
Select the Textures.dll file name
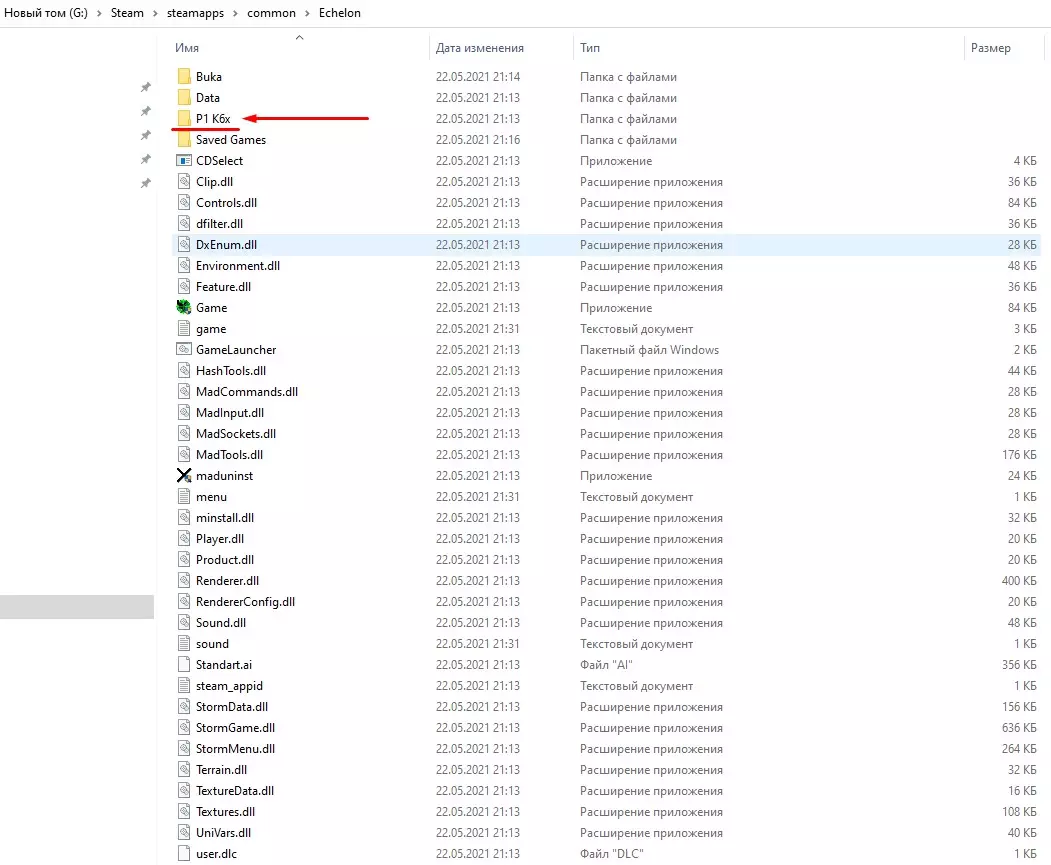pyautogui.click(x=225, y=812)
